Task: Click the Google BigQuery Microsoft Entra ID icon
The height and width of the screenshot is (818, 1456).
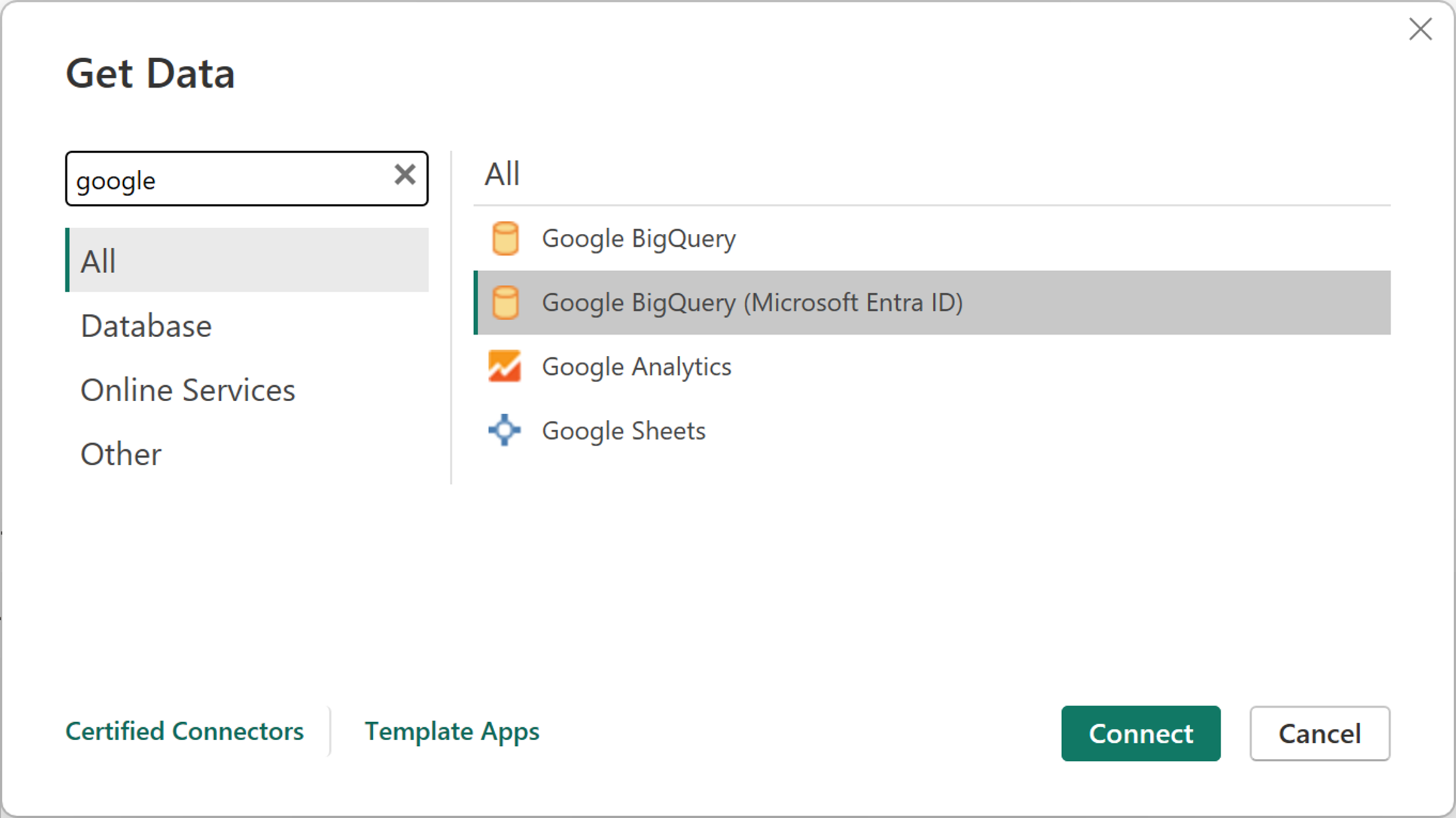Action: [506, 302]
